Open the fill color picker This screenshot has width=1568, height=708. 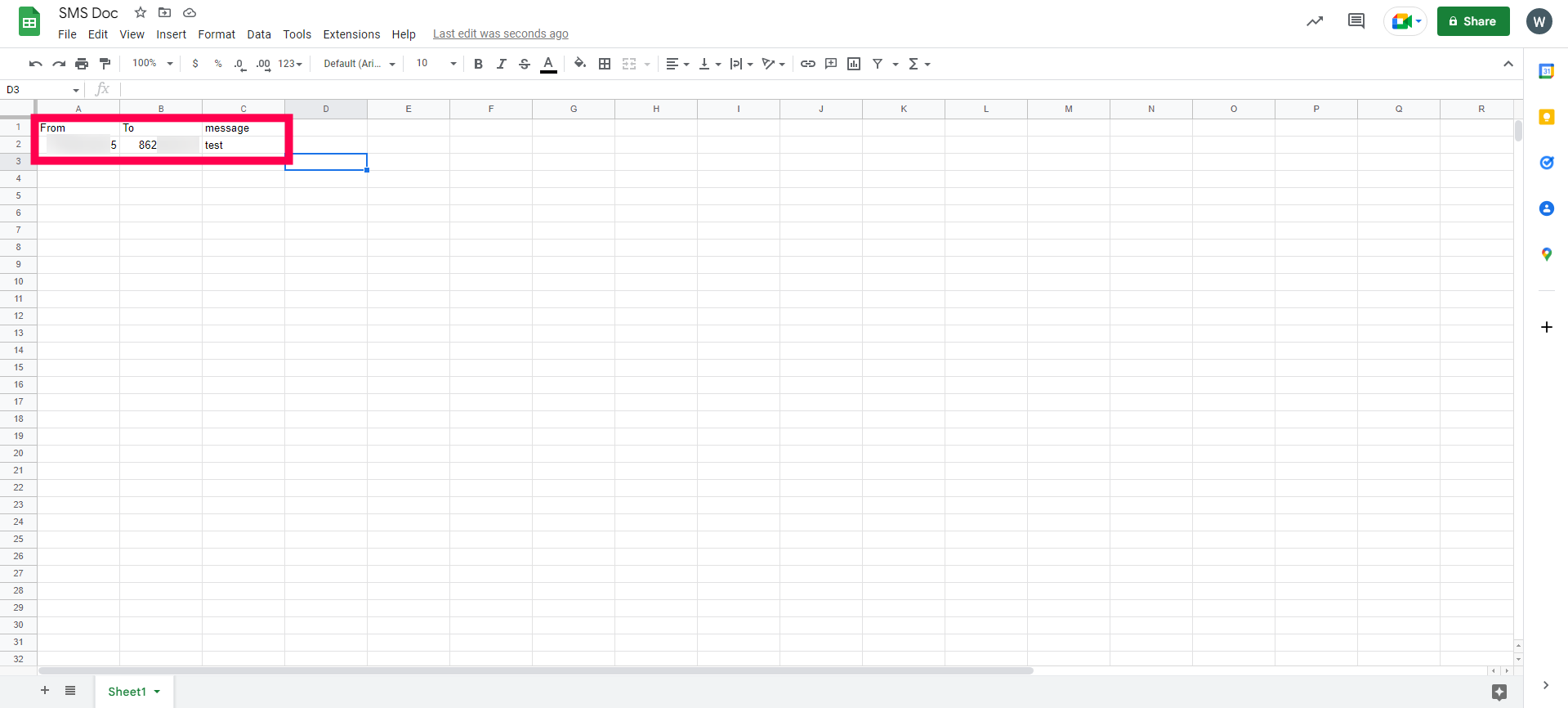point(580,64)
